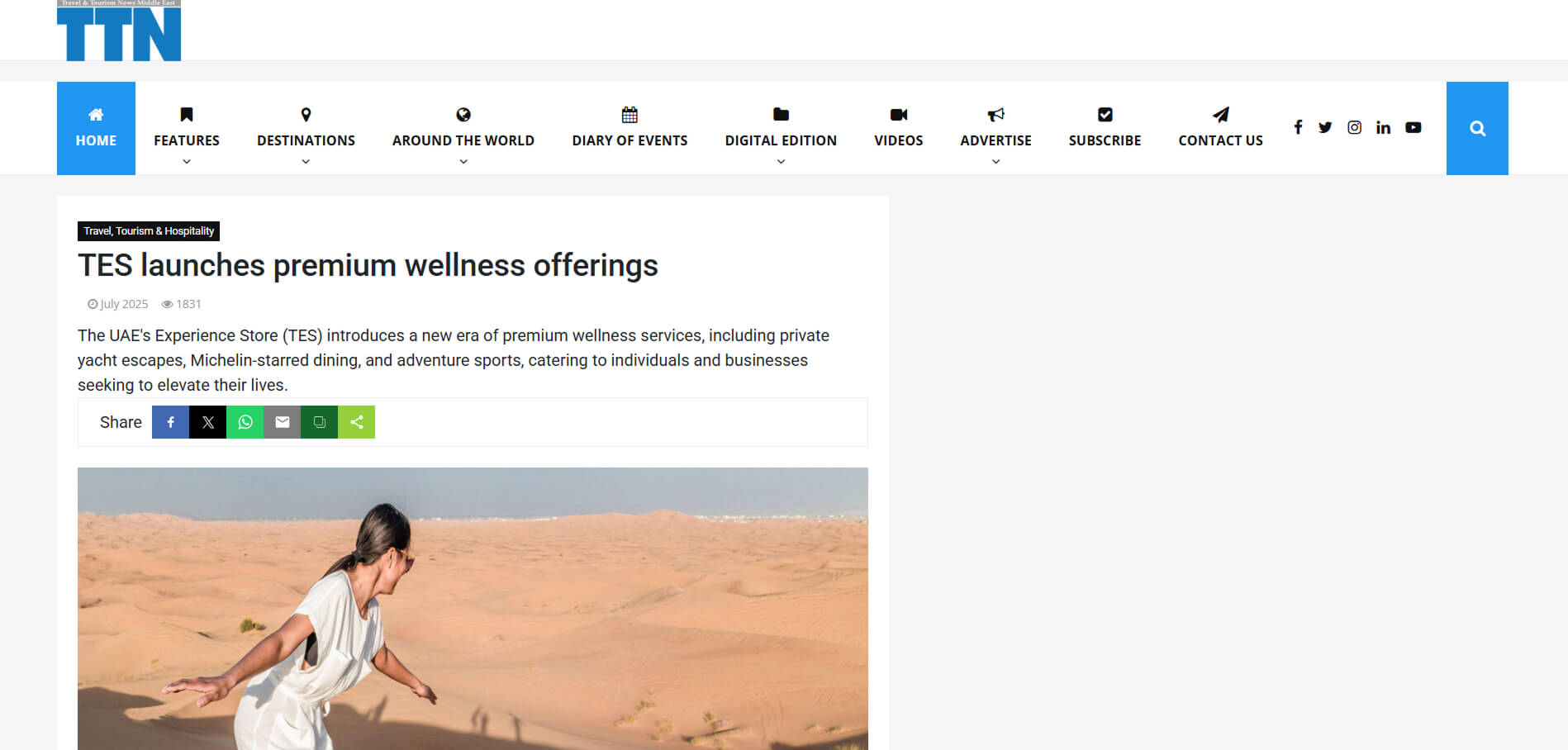This screenshot has height=750, width=1568.
Task: Open the search icon in blue box
Action: pyautogui.click(x=1477, y=128)
